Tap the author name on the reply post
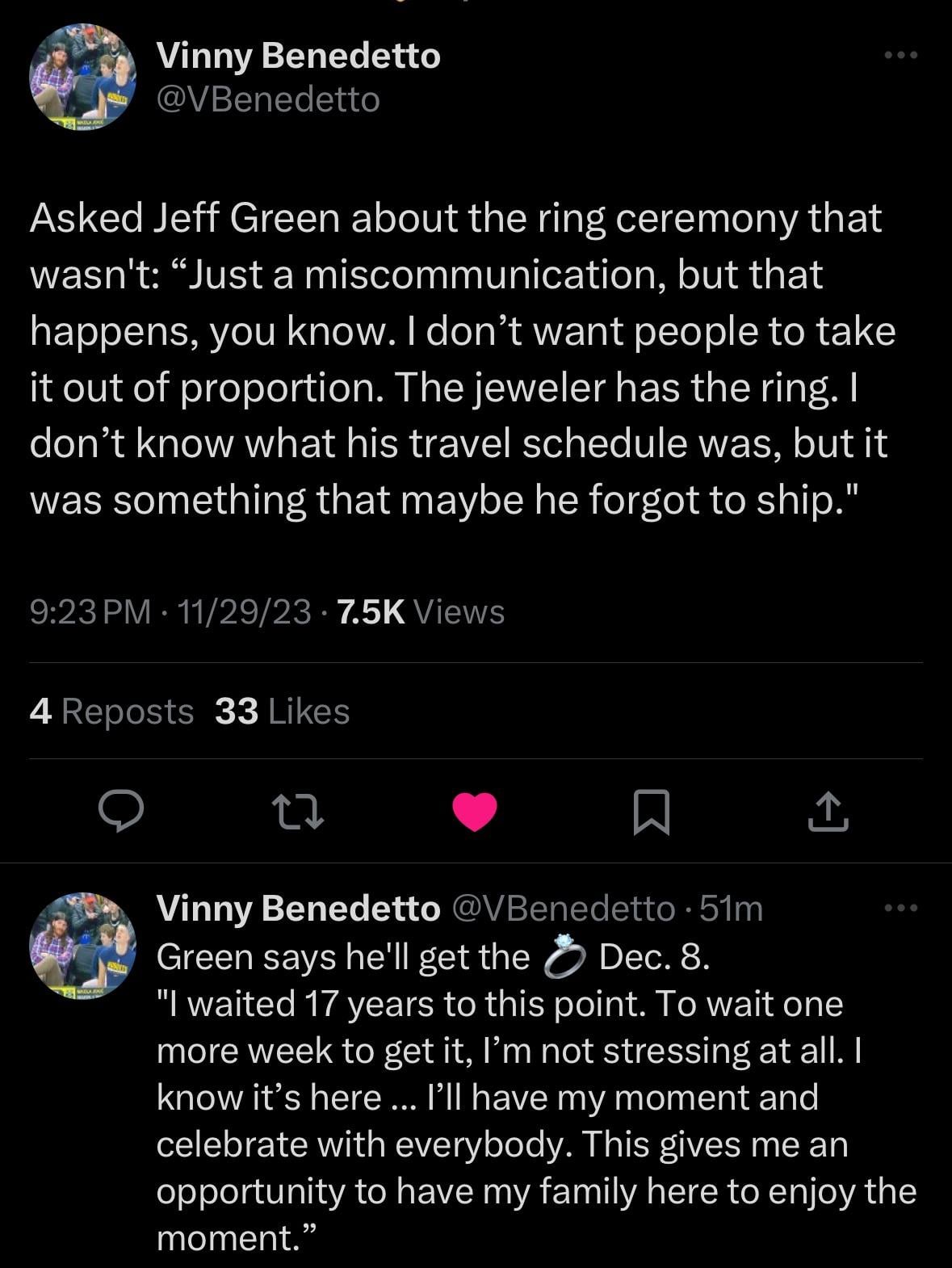 pos(298,909)
